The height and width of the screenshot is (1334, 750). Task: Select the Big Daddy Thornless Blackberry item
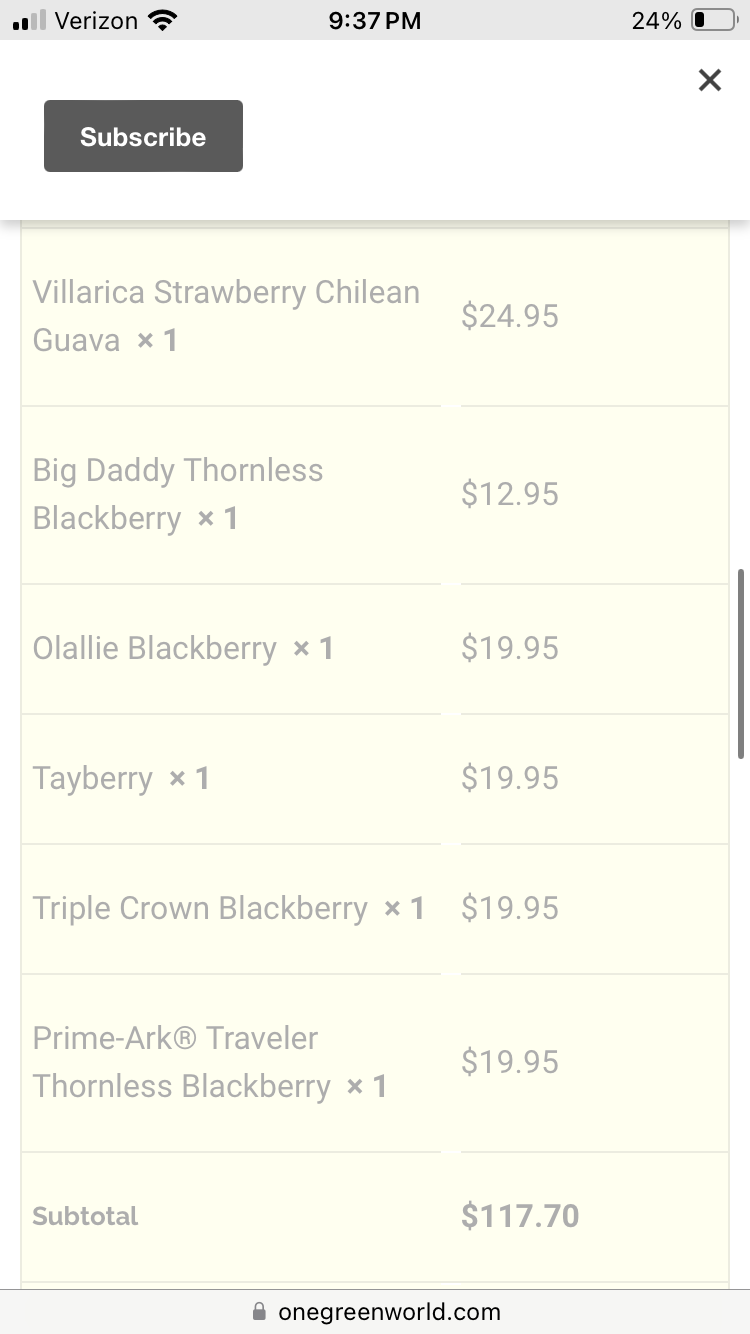point(178,494)
